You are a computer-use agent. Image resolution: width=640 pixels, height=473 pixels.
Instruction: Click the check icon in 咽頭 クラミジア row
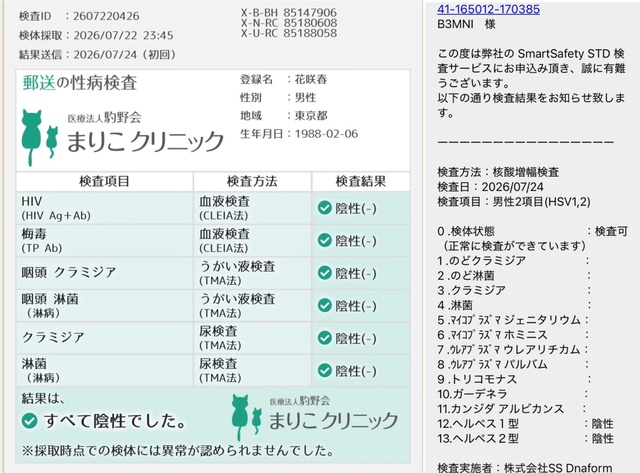[324, 273]
